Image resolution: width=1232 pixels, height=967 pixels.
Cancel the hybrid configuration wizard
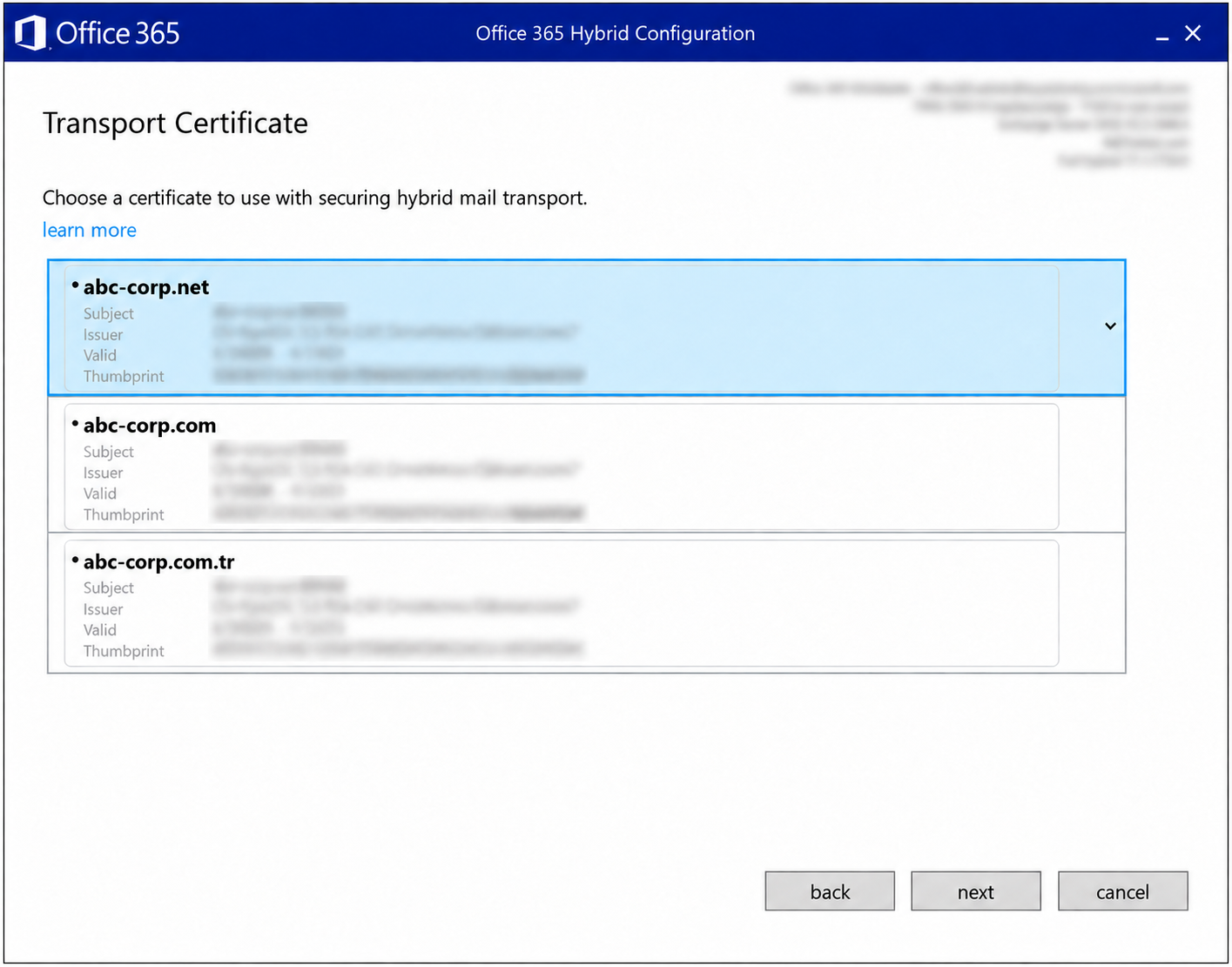click(1123, 891)
